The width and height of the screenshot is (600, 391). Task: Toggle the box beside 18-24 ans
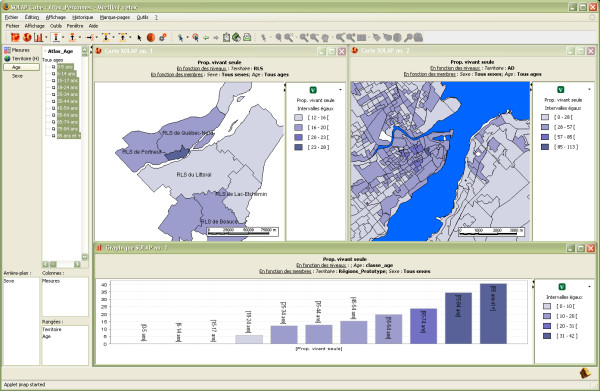click(54, 88)
